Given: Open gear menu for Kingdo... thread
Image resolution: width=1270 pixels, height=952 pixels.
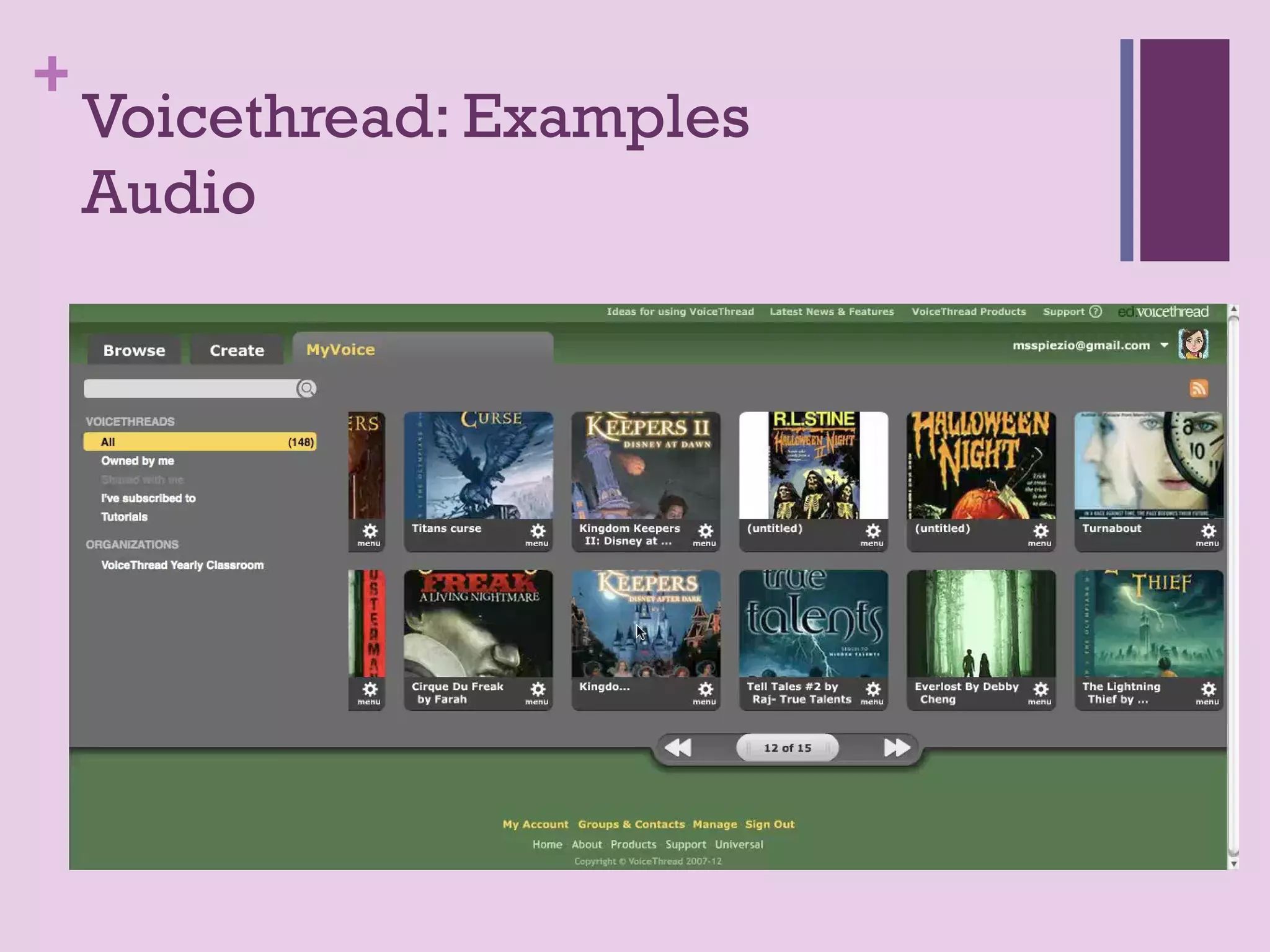Looking at the screenshot, I should (x=704, y=693).
